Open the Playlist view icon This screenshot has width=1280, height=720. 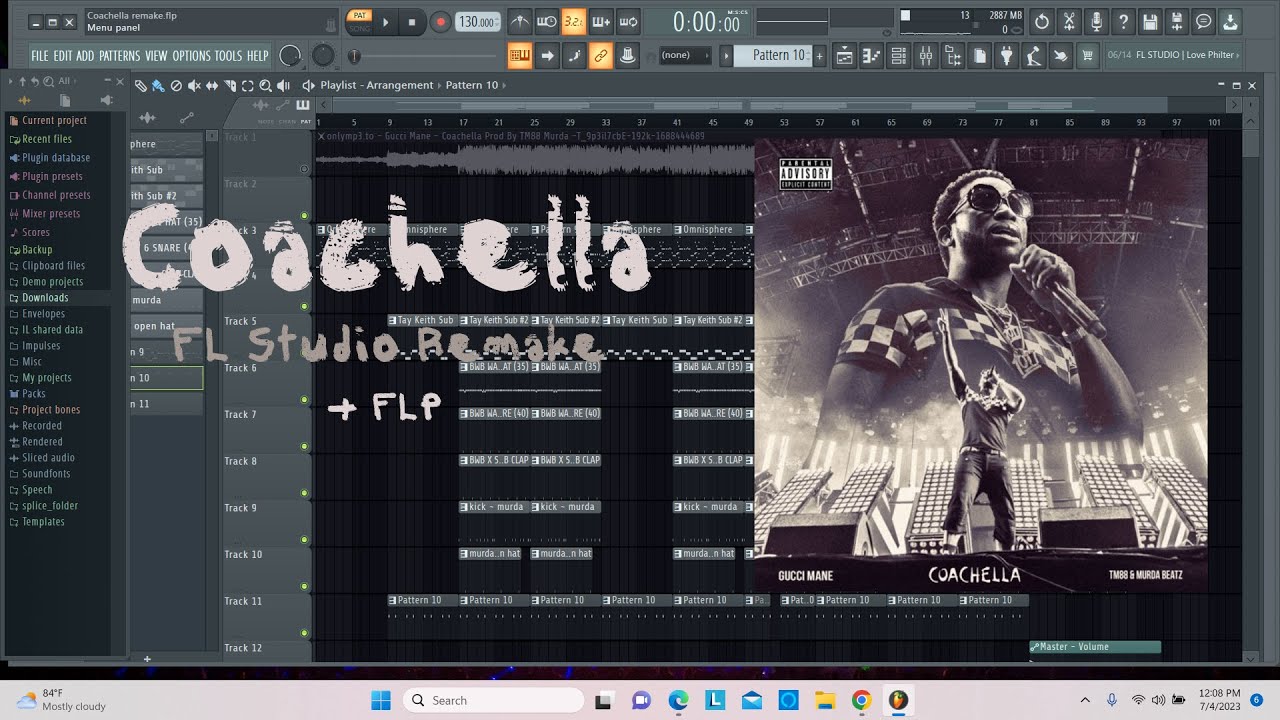[x=845, y=56]
